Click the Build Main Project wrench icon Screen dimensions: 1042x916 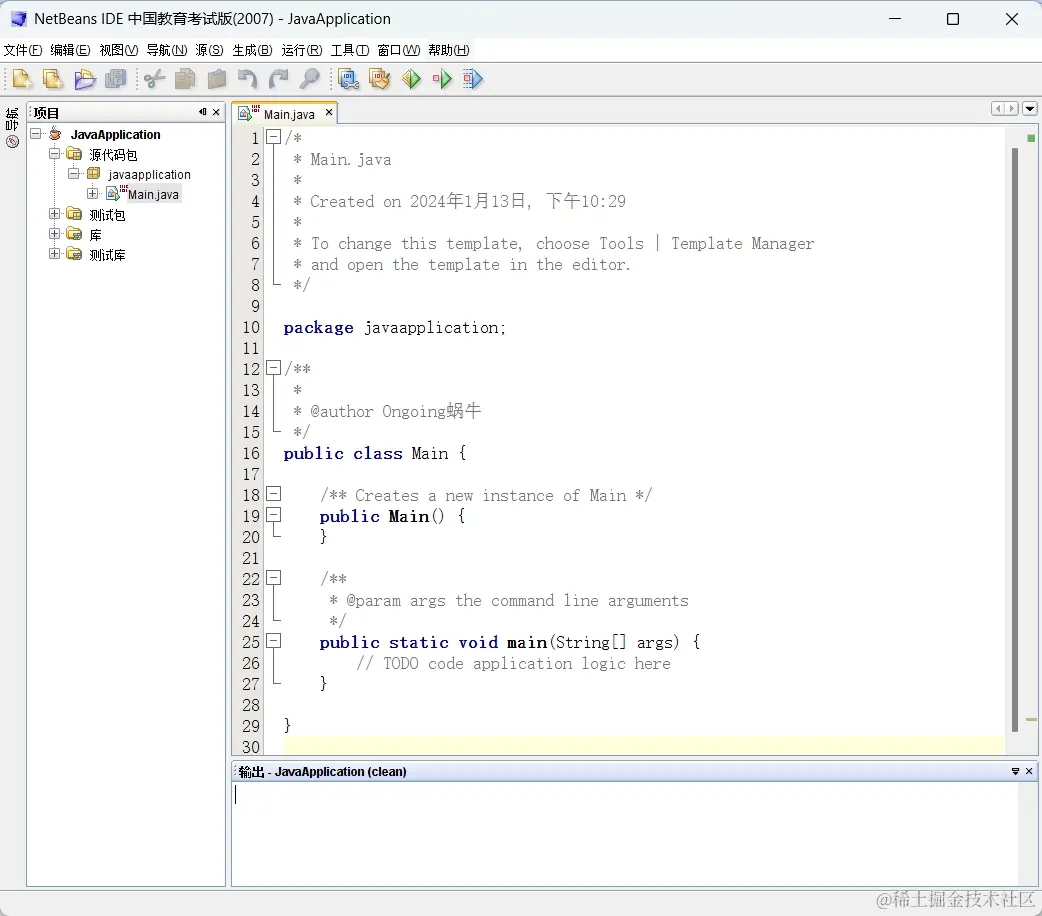(348, 79)
